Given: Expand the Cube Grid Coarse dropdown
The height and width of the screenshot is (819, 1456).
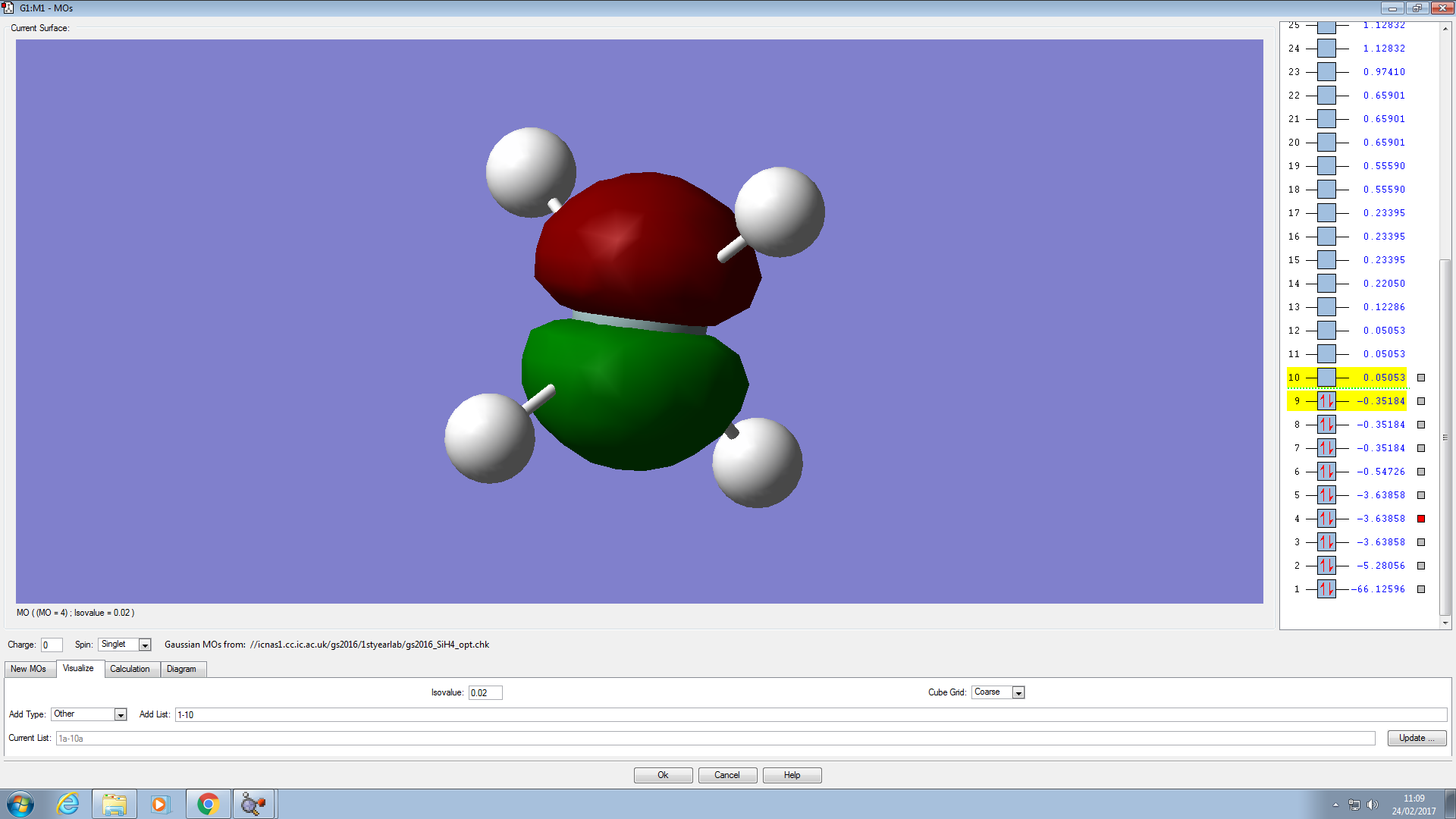Looking at the screenshot, I should point(1018,693).
